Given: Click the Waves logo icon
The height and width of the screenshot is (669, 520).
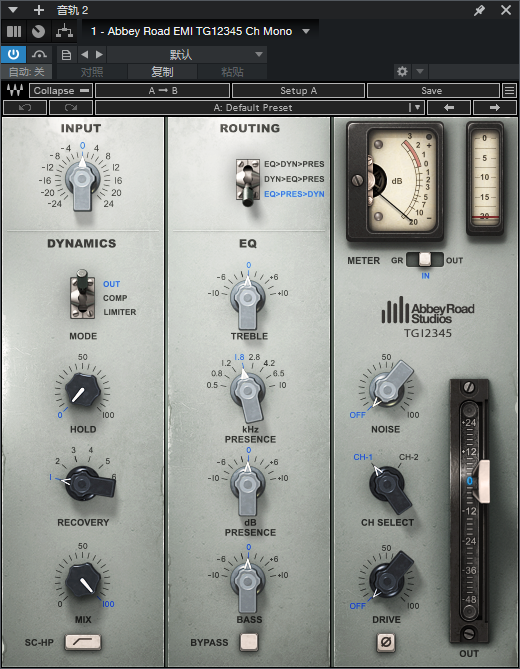Looking at the screenshot, I should coord(15,90).
